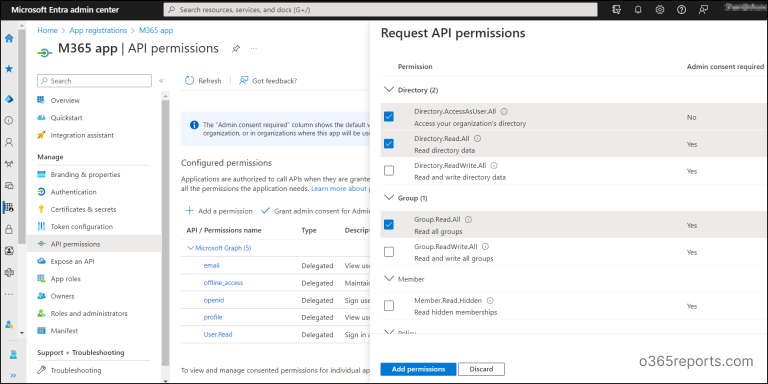Show info for Directory.AccessAsUser.All
Image resolution: width=768 pixels, height=384 pixels.
tap(504, 112)
